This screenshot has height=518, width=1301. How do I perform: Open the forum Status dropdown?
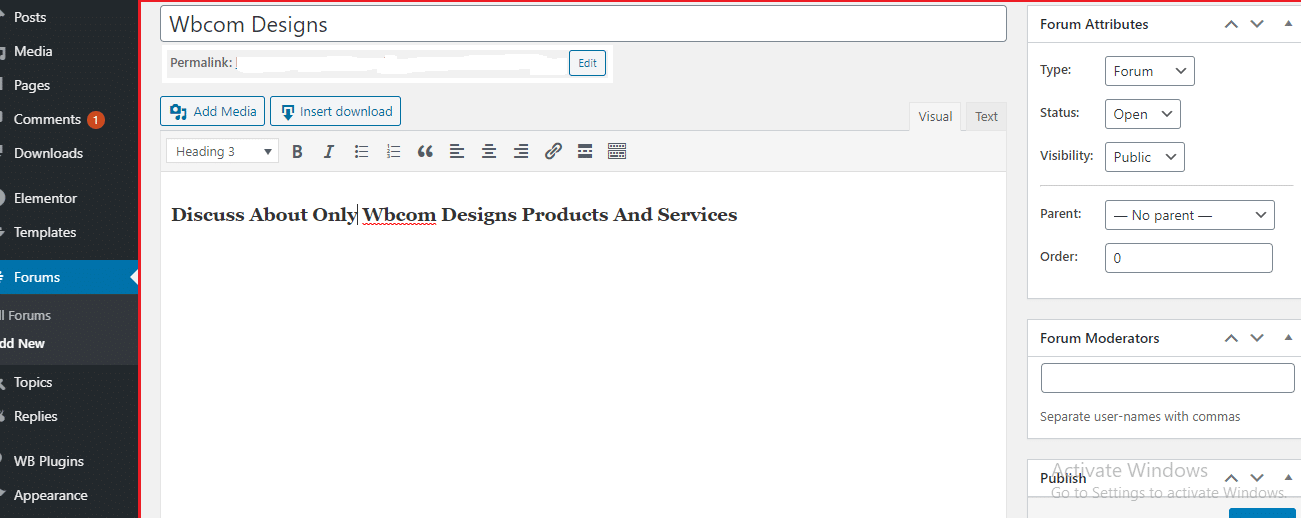click(x=1143, y=114)
